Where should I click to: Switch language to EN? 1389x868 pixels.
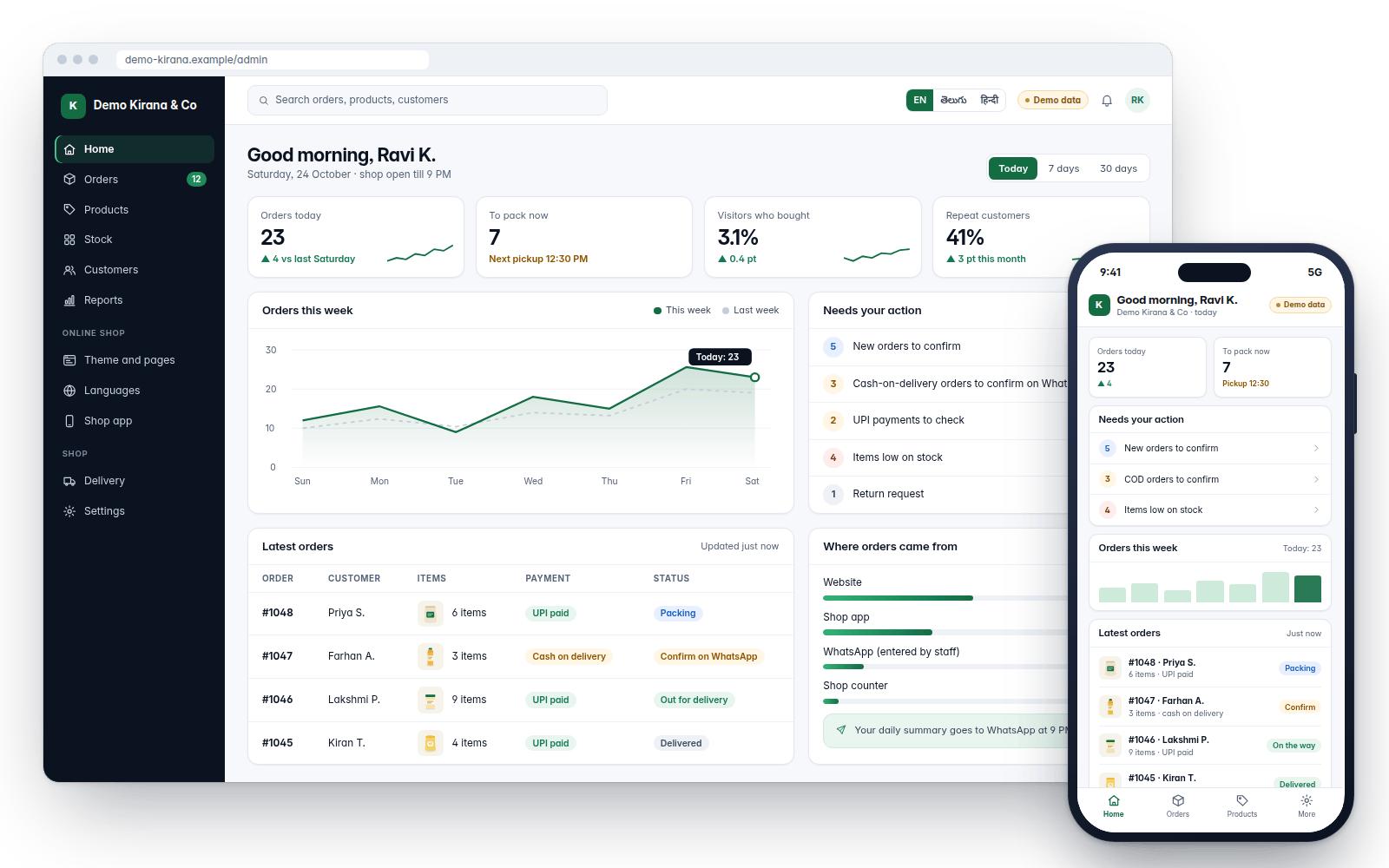click(x=920, y=101)
